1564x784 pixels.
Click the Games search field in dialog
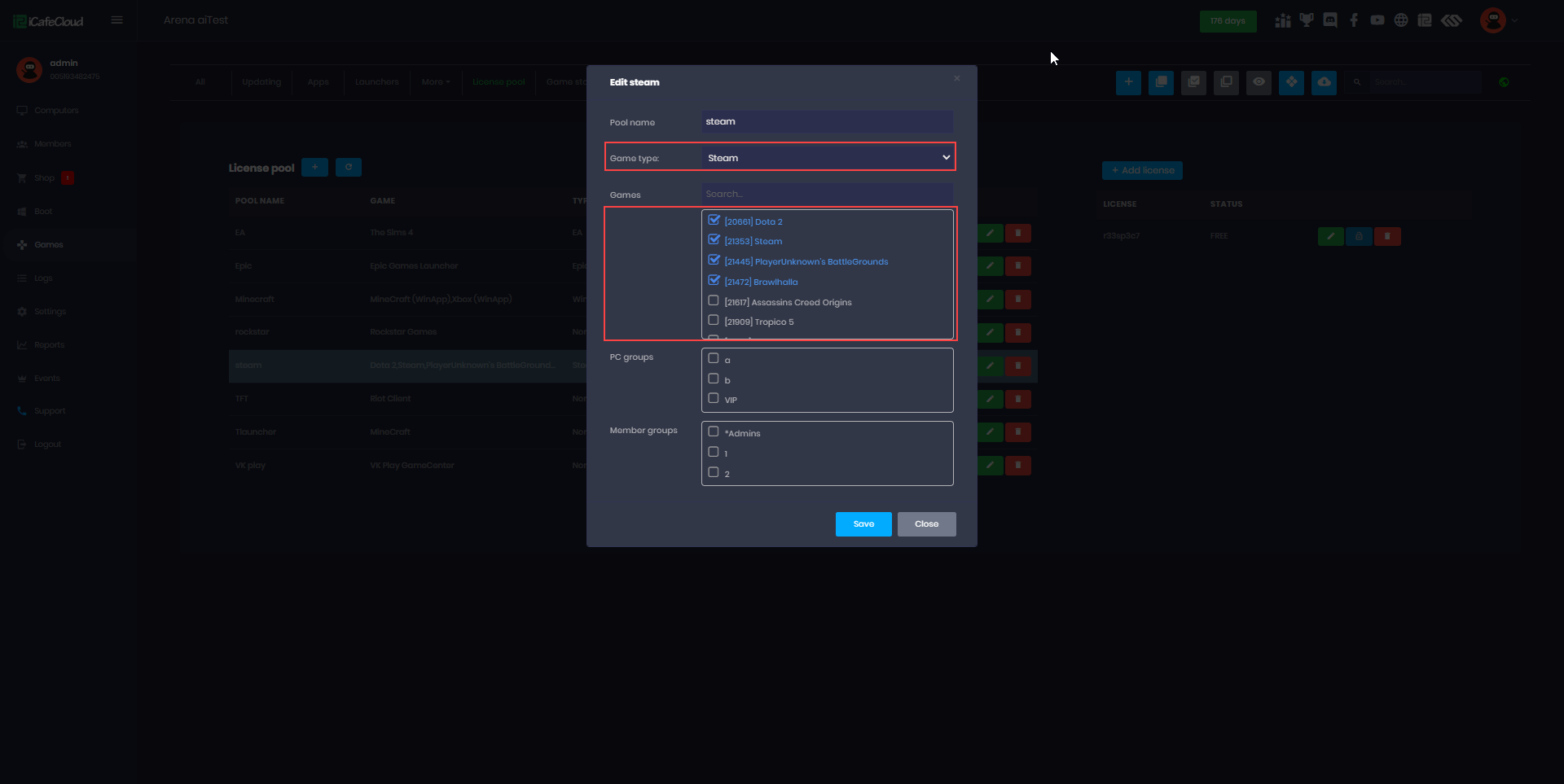point(827,195)
